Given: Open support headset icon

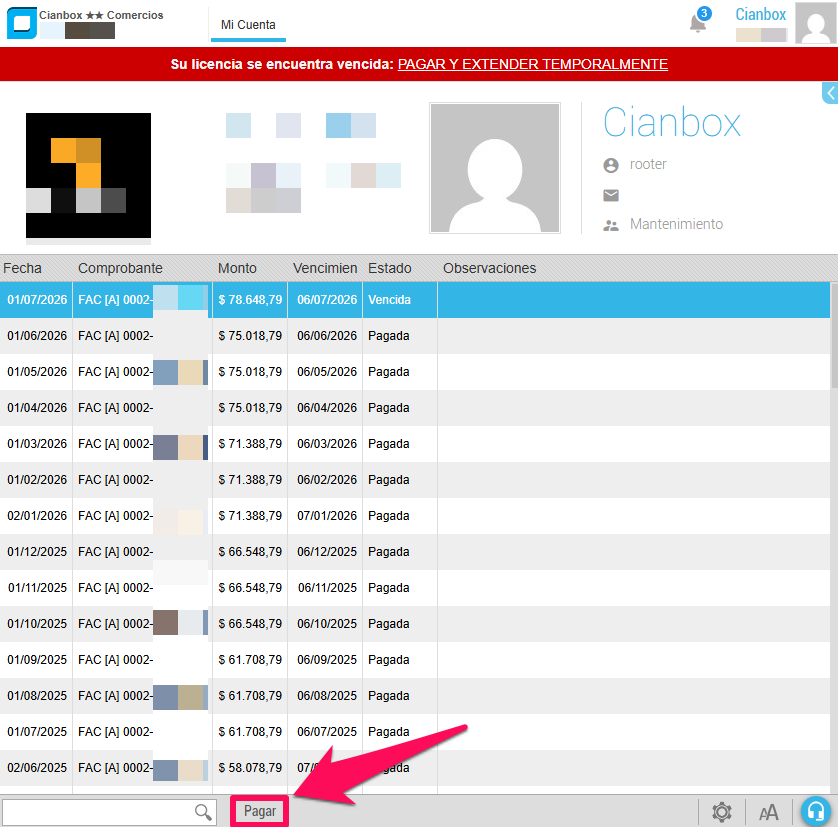Looking at the screenshot, I should 816,811.
